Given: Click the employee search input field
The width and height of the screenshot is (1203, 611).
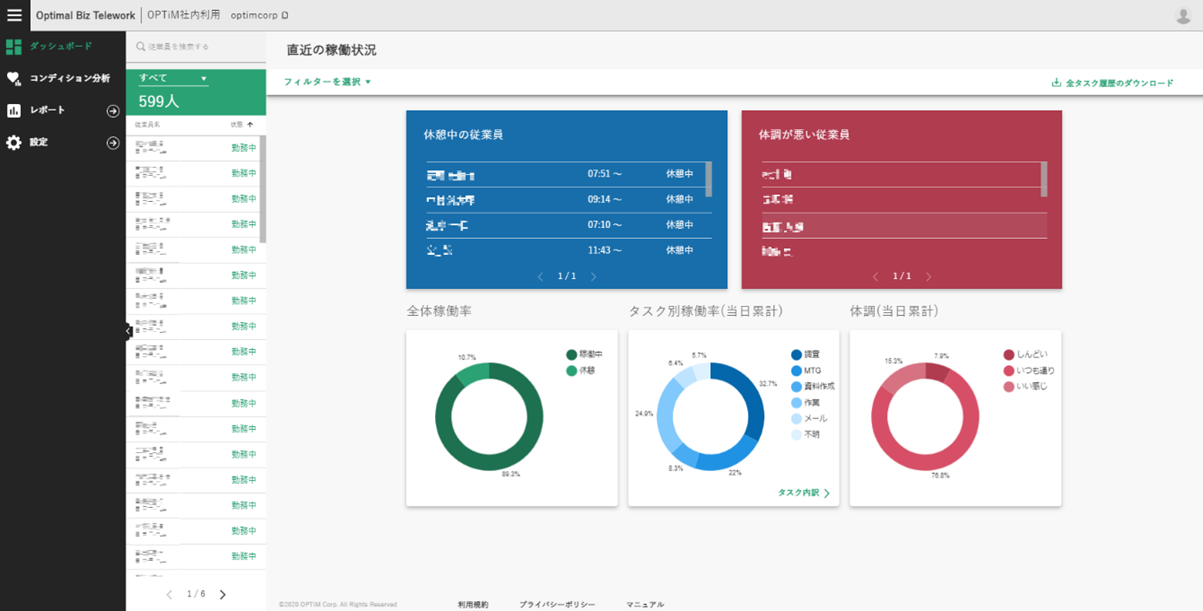Looking at the screenshot, I should pyautogui.click(x=195, y=46).
